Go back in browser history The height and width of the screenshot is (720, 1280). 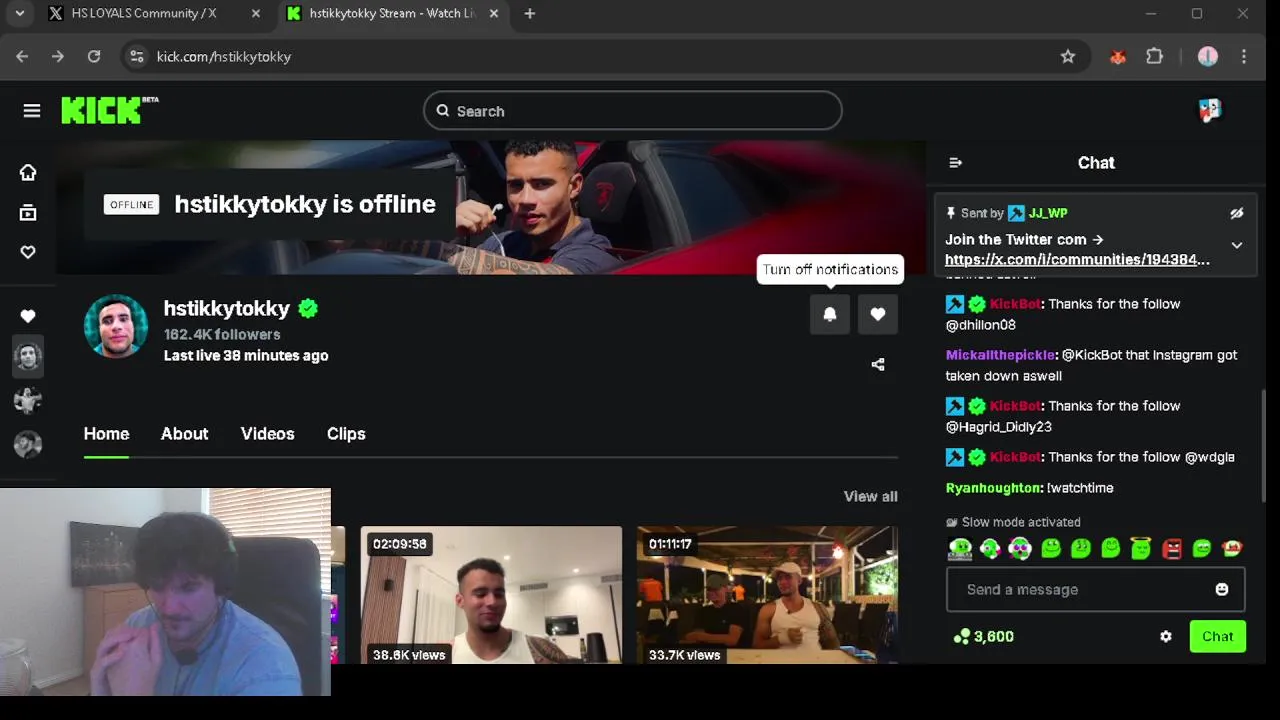[x=22, y=57]
